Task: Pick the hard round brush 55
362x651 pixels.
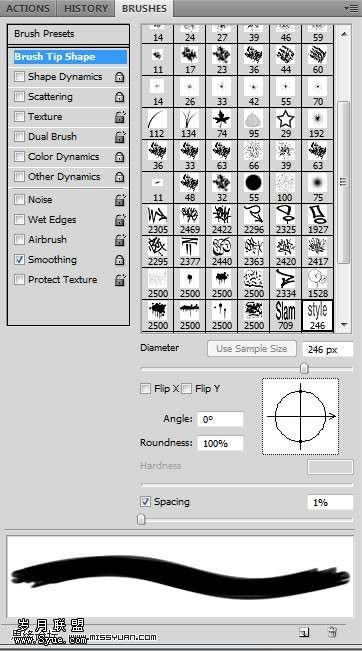Action: pyautogui.click(x=254, y=187)
